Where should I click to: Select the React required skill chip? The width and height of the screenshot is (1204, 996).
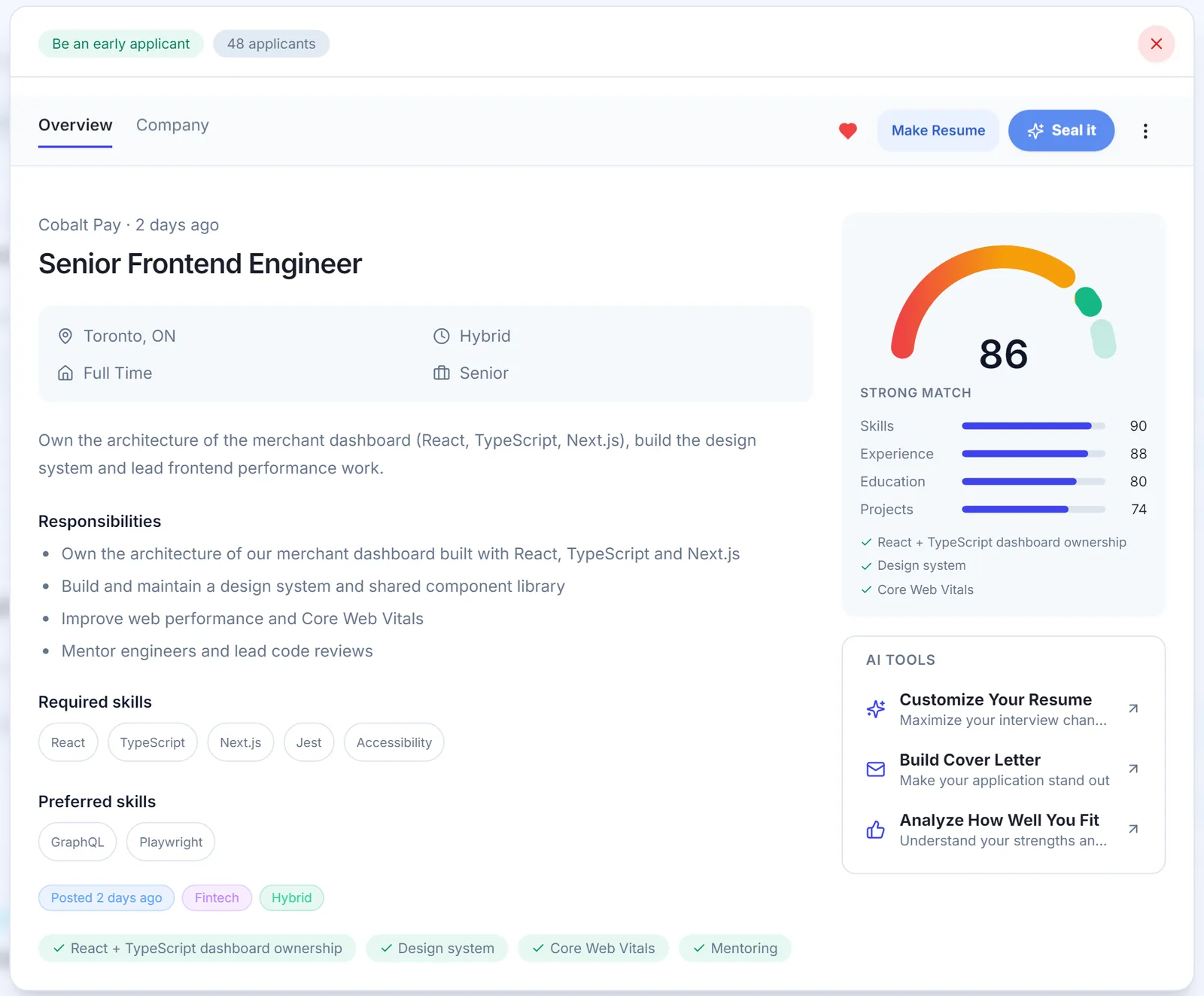[x=68, y=742]
